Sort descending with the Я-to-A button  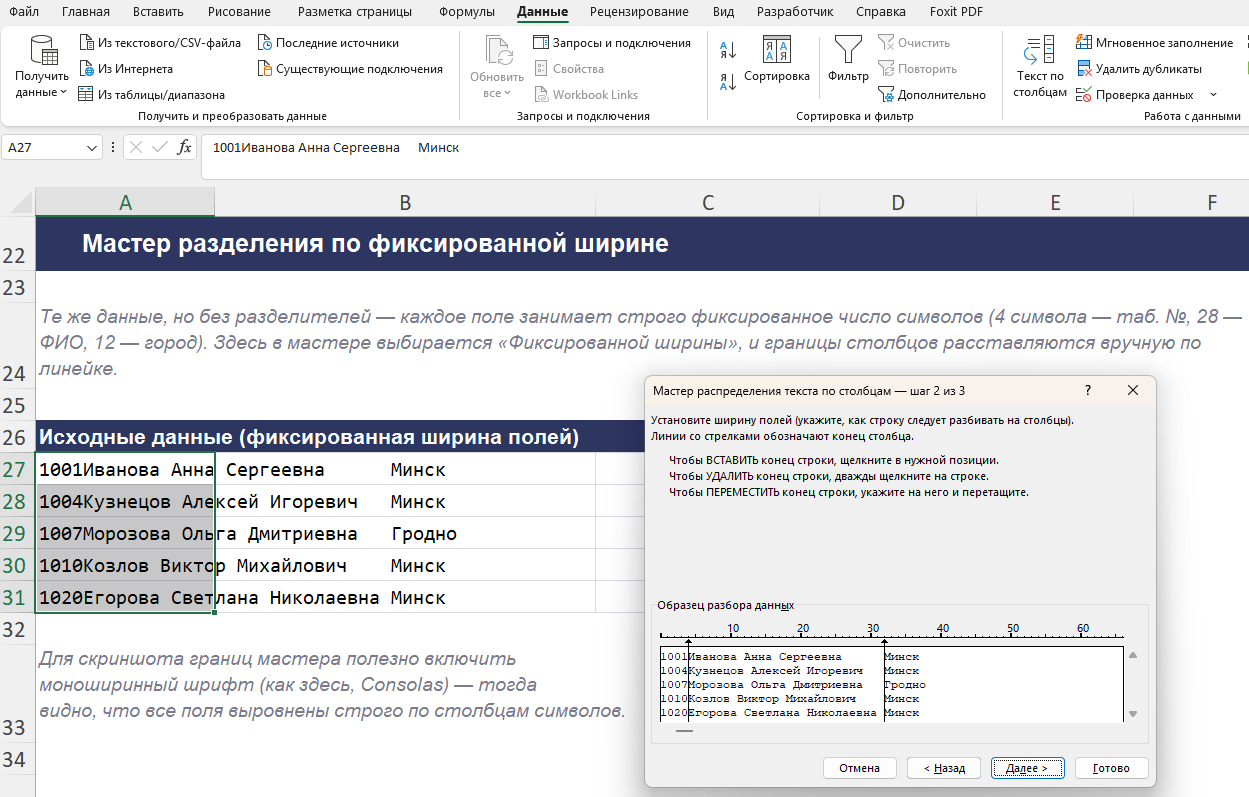(x=728, y=82)
